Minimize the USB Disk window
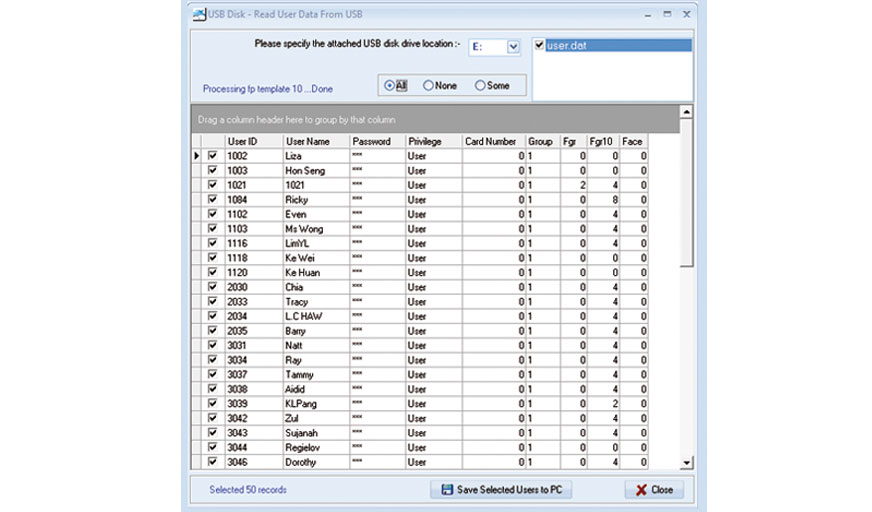Image resolution: width=872 pixels, height=512 pixels. pyautogui.click(x=648, y=15)
